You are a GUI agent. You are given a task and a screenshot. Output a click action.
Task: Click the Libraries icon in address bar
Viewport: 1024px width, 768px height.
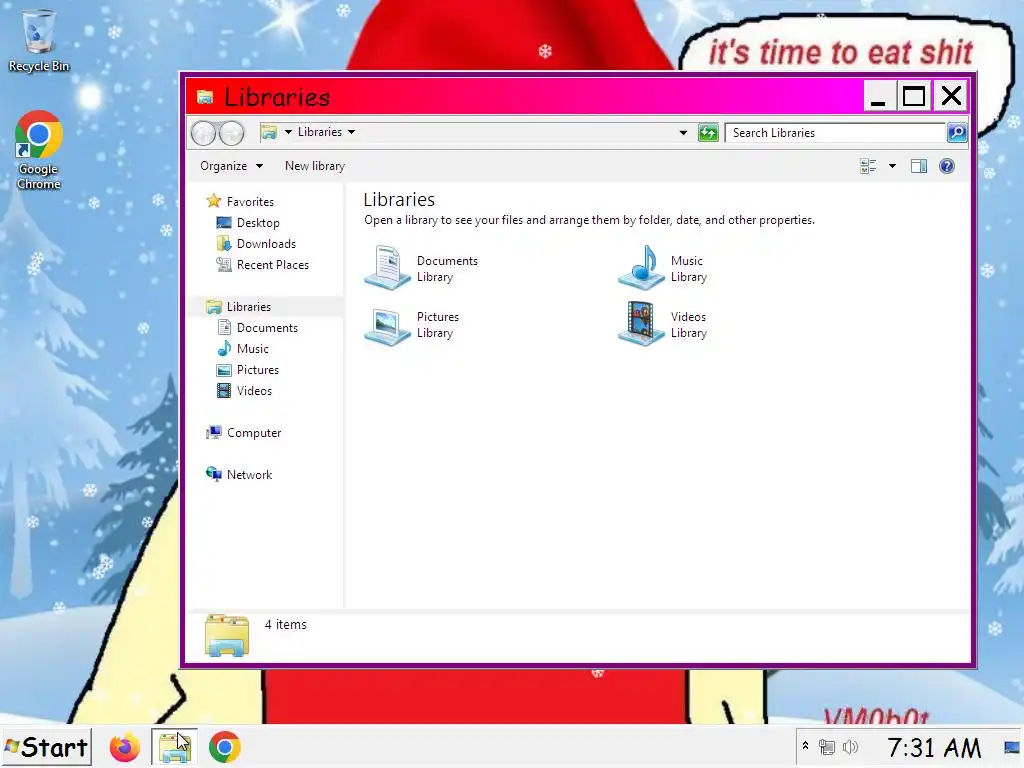coord(269,133)
